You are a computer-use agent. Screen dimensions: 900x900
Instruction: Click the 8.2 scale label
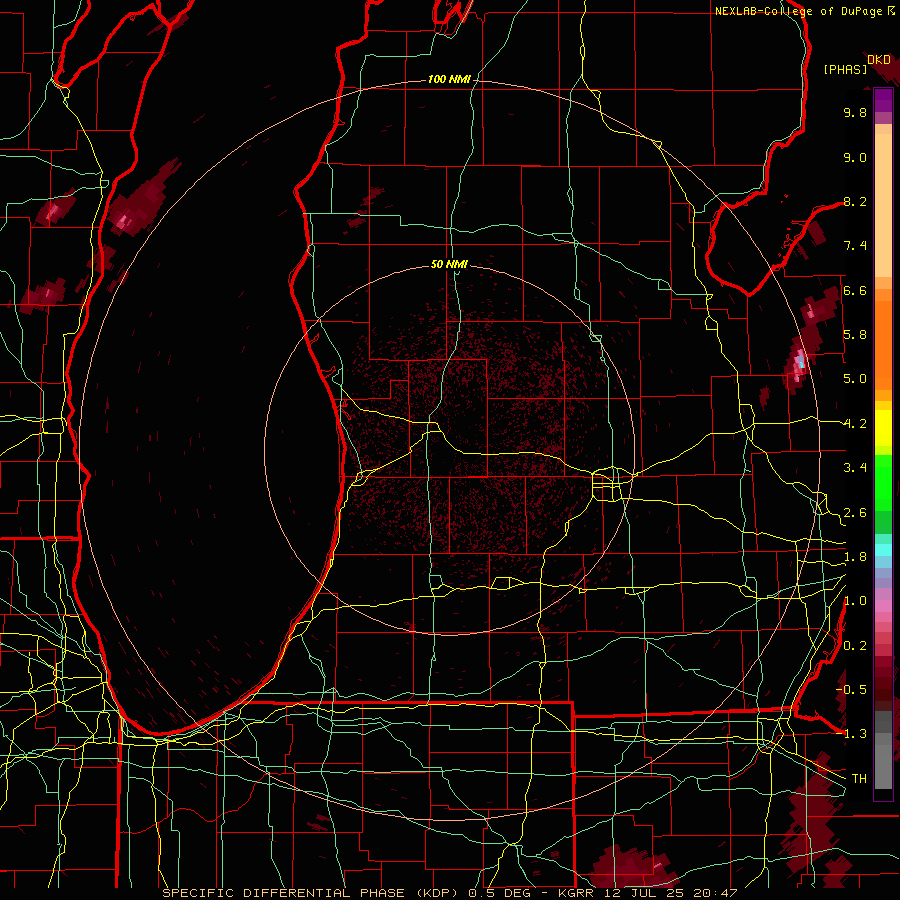point(855,201)
